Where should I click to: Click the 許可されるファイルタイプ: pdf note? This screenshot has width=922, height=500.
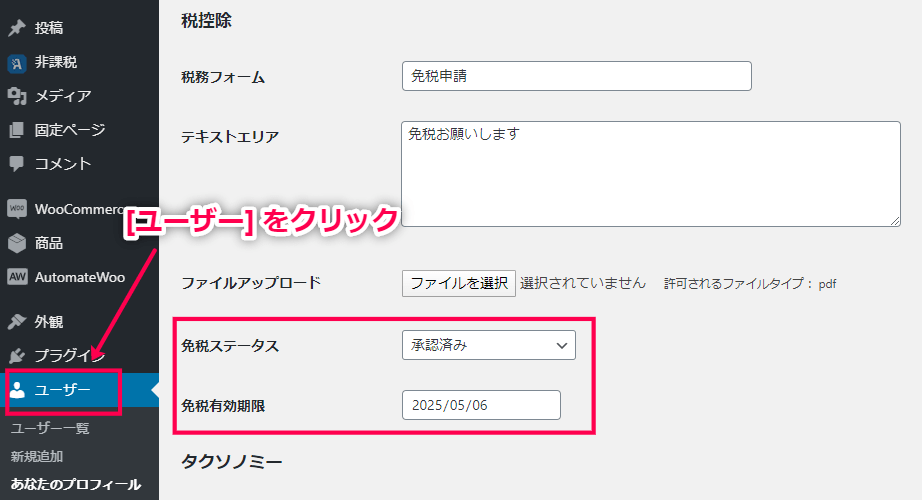point(750,284)
